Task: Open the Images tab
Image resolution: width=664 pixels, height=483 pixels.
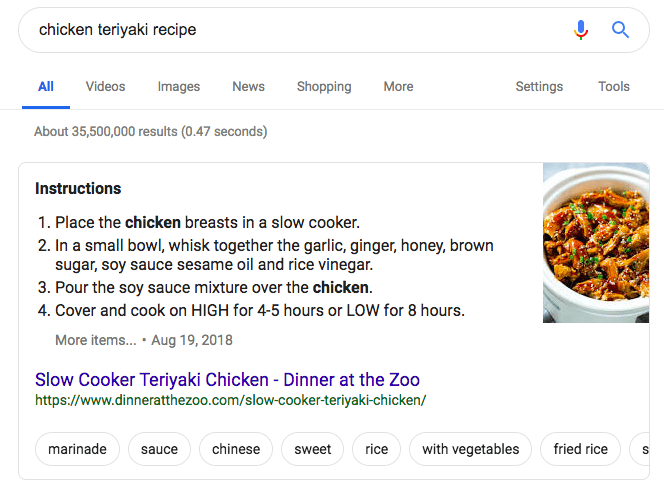Action: 179,87
